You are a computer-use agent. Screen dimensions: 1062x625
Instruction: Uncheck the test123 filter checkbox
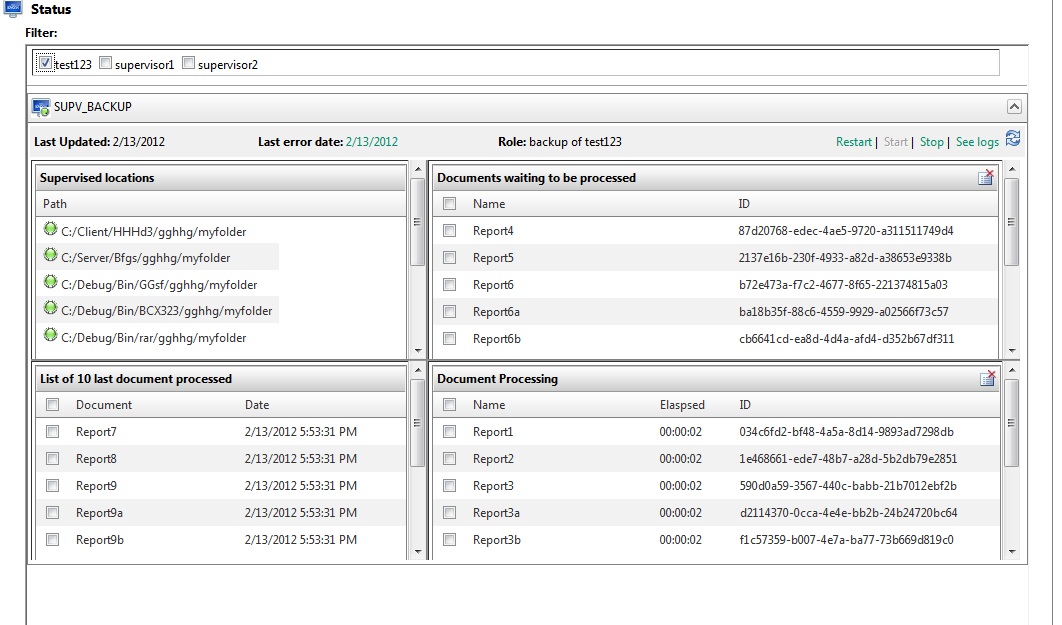click(x=45, y=63)
